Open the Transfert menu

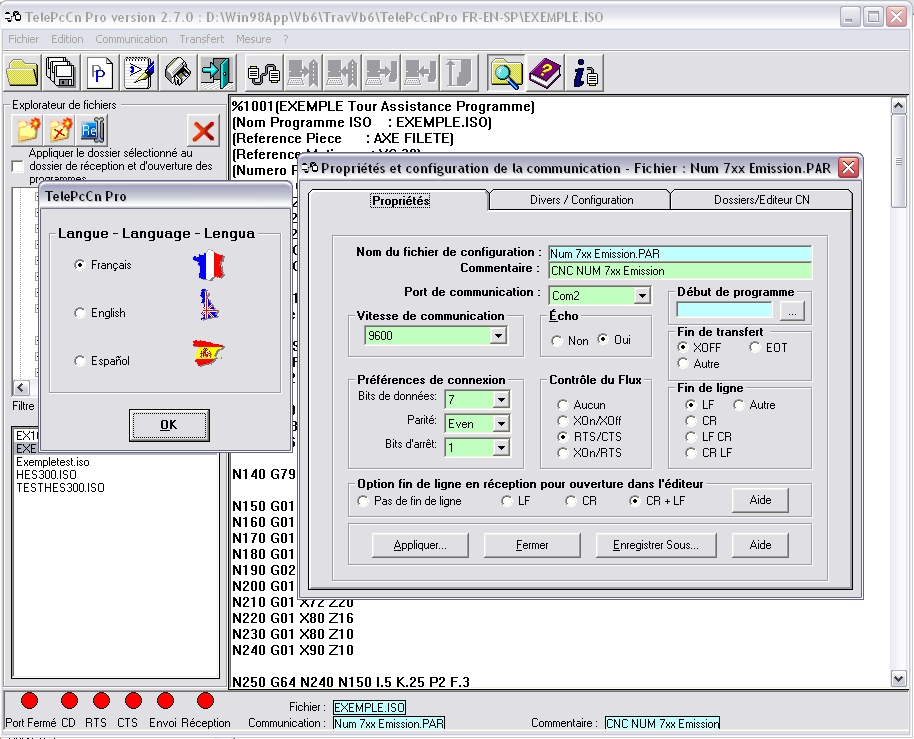202,39
